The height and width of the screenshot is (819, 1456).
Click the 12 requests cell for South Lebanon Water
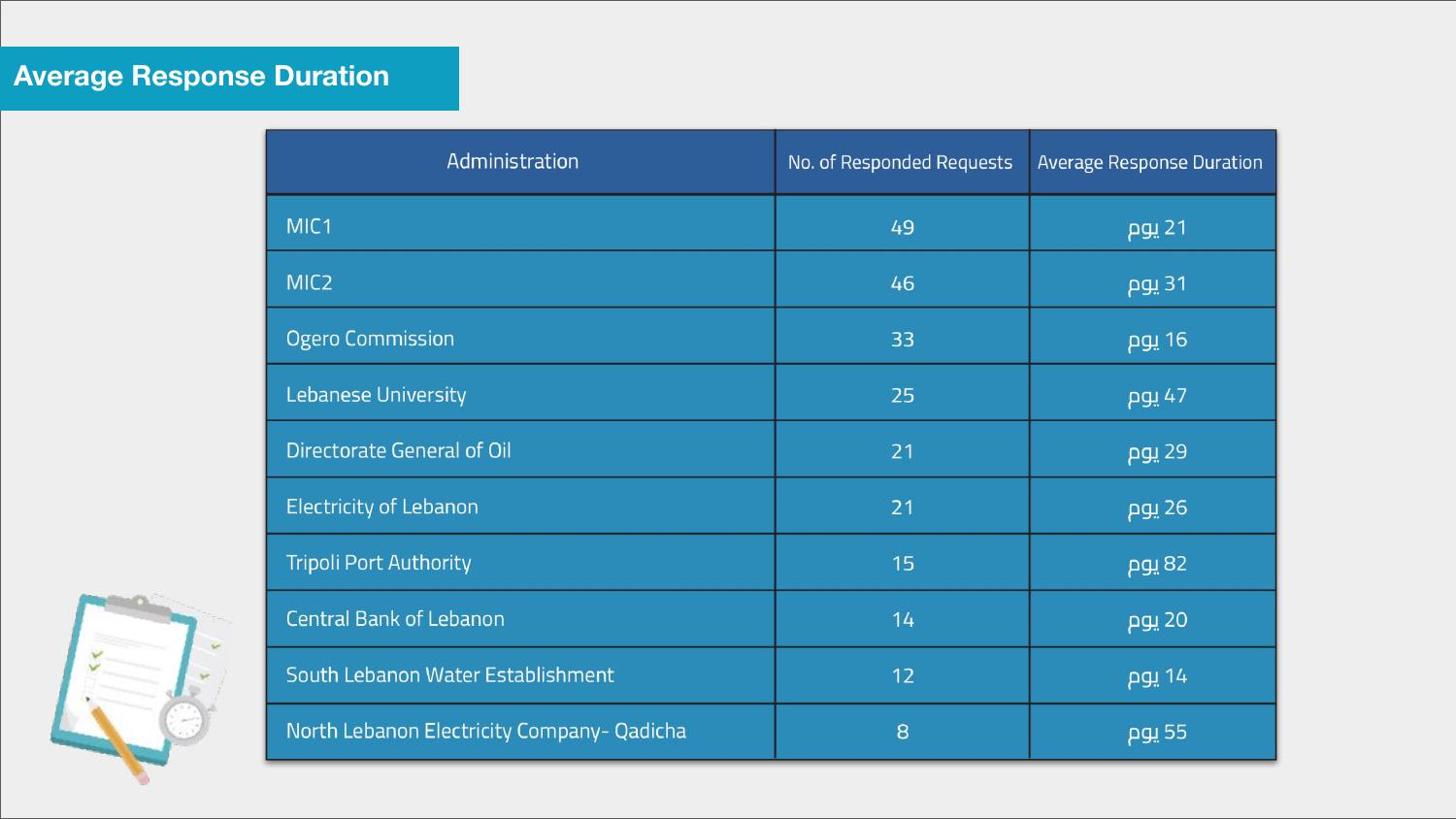point(902,675)
